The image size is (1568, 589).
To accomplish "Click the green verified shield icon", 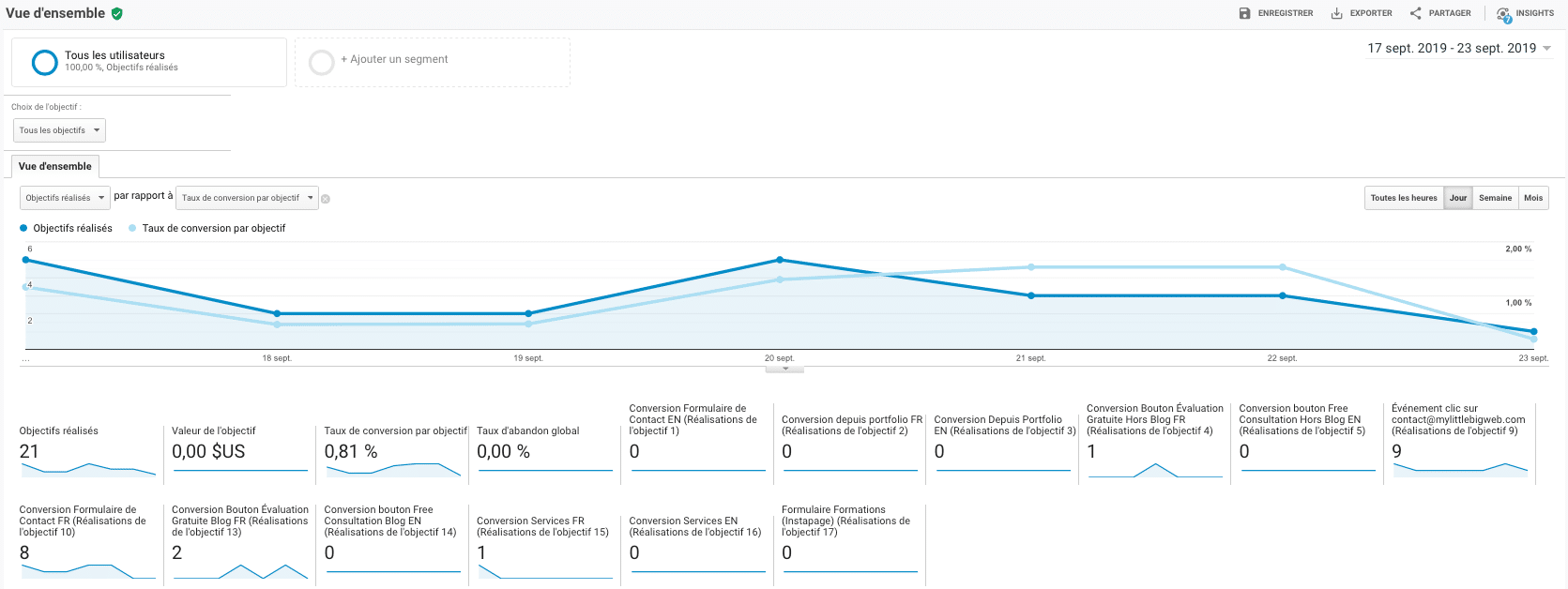I will point(117,13).
